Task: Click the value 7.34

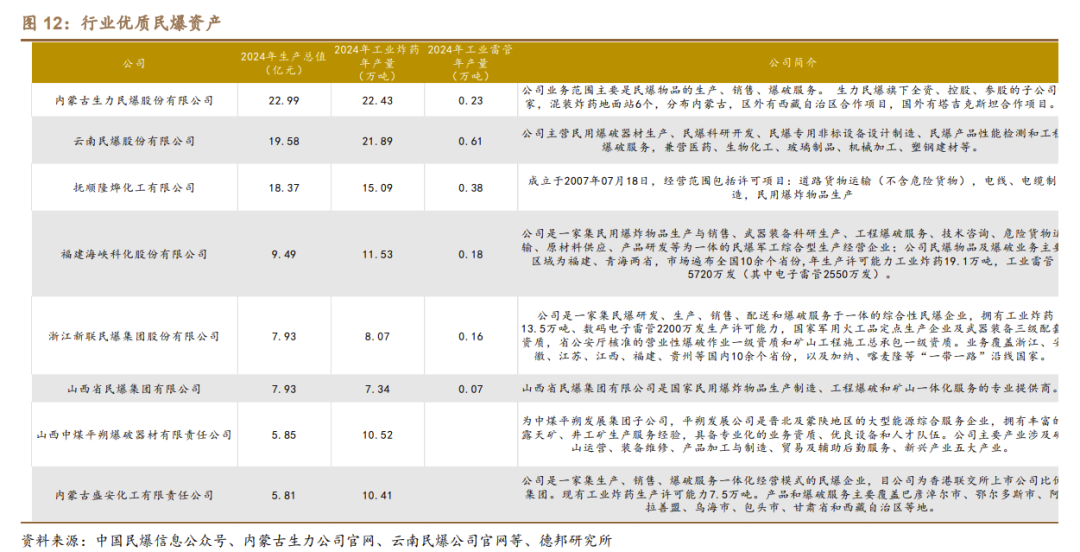Action: [377, 389]
